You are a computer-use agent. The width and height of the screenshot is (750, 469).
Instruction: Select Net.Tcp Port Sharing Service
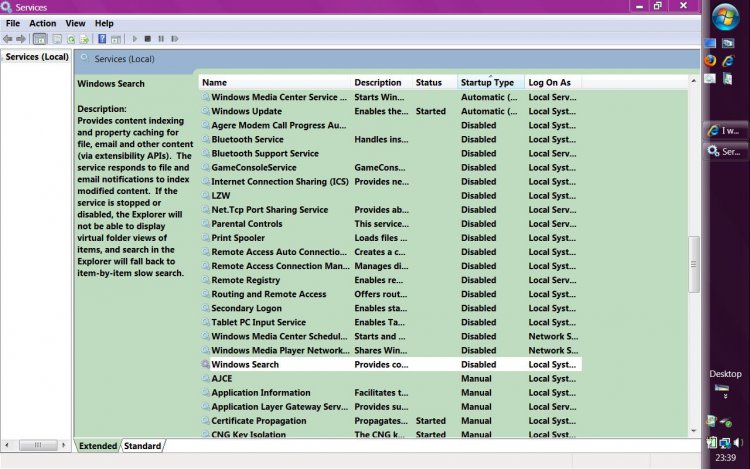pos(390,209)
